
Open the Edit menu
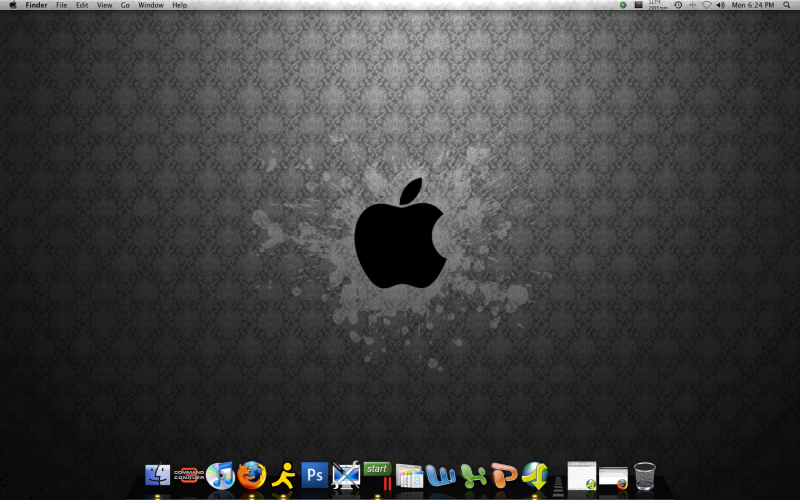click(82, 5)
